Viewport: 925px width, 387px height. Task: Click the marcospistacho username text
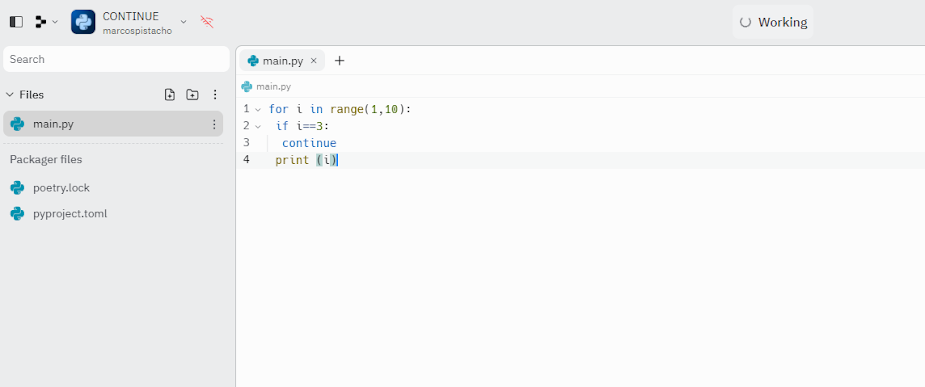pos(137,31)
